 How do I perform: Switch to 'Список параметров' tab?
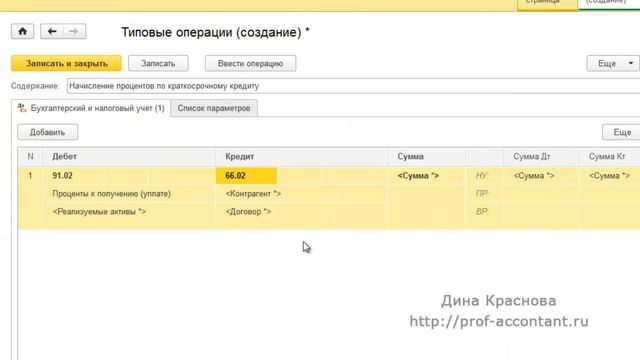pos(214,108)
